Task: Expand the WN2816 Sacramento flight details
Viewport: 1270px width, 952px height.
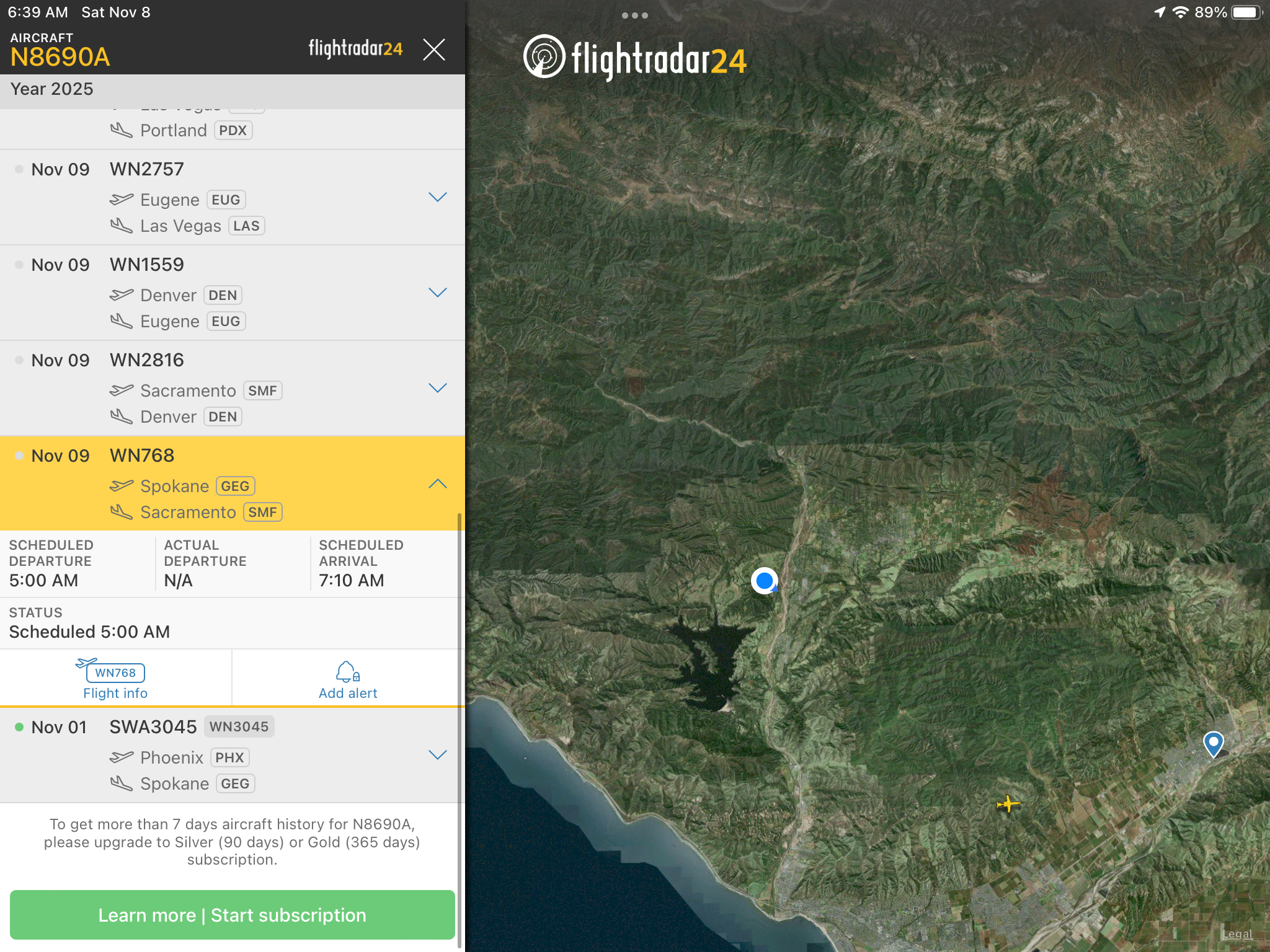Action: 438,388
